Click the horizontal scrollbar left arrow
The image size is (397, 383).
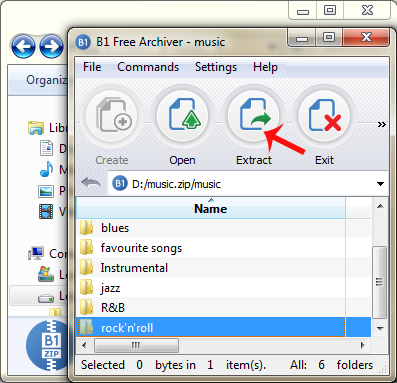pyautogui.click(x=84, y=345)
